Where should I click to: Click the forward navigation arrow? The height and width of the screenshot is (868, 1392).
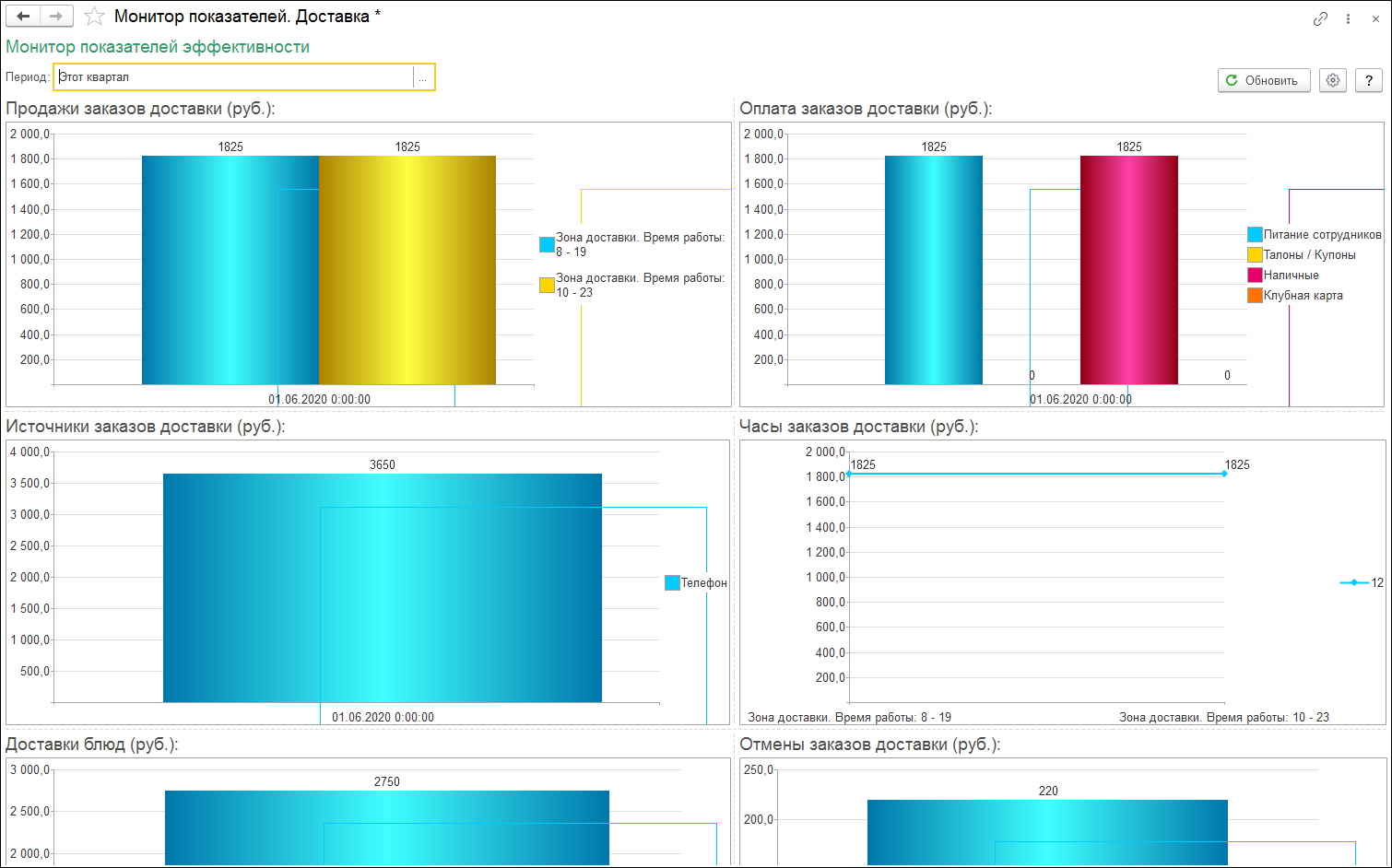coord(56,17)
